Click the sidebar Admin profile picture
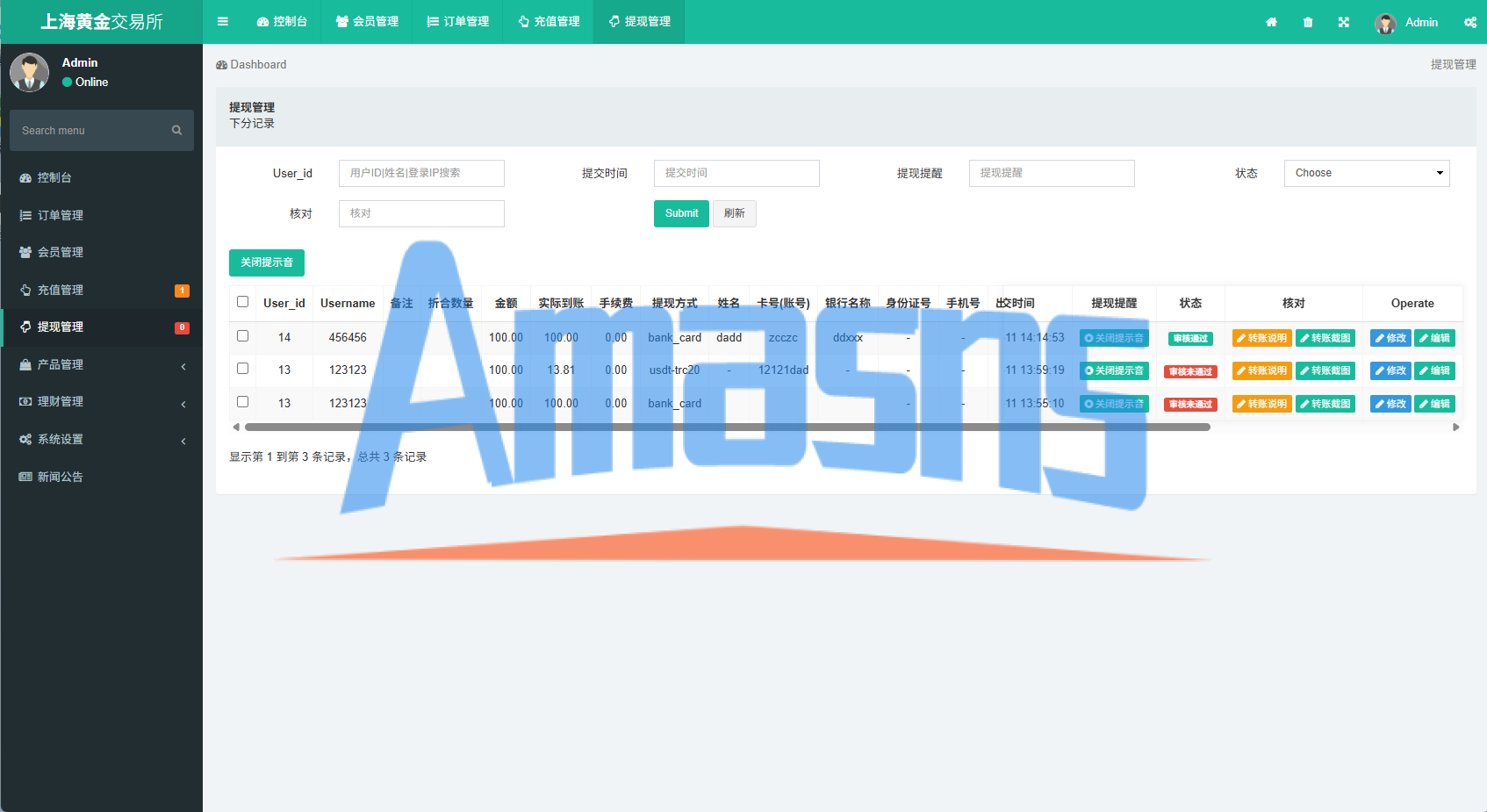 pyautogui.click(x=30, y=72)
